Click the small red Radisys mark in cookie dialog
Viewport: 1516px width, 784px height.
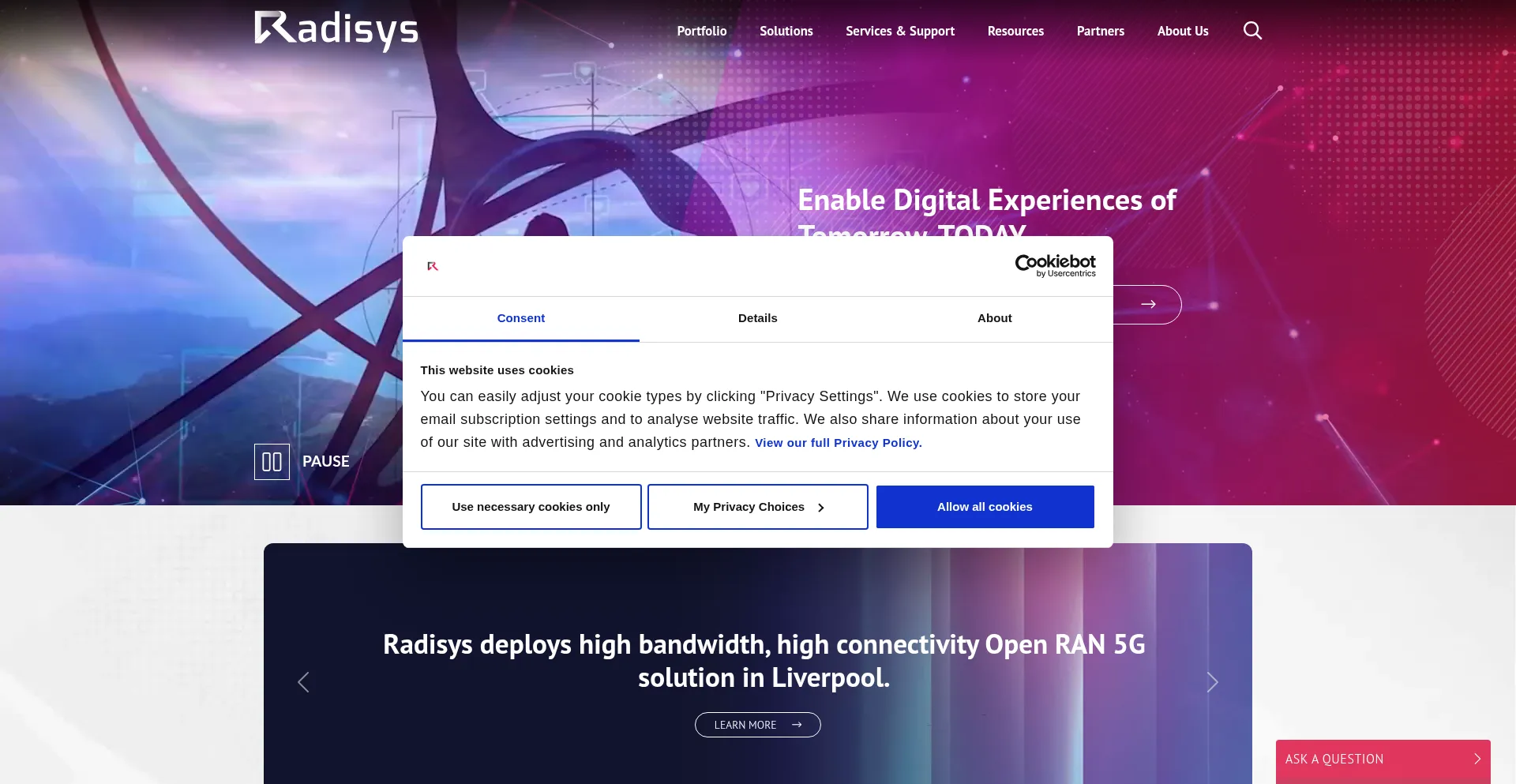pyautogui.click(x=432, y=266)
